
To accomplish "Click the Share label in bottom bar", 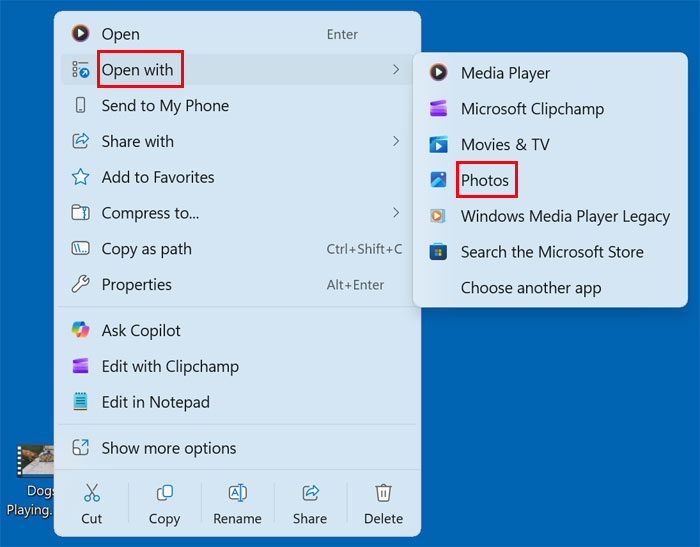I will coord(310,518).
